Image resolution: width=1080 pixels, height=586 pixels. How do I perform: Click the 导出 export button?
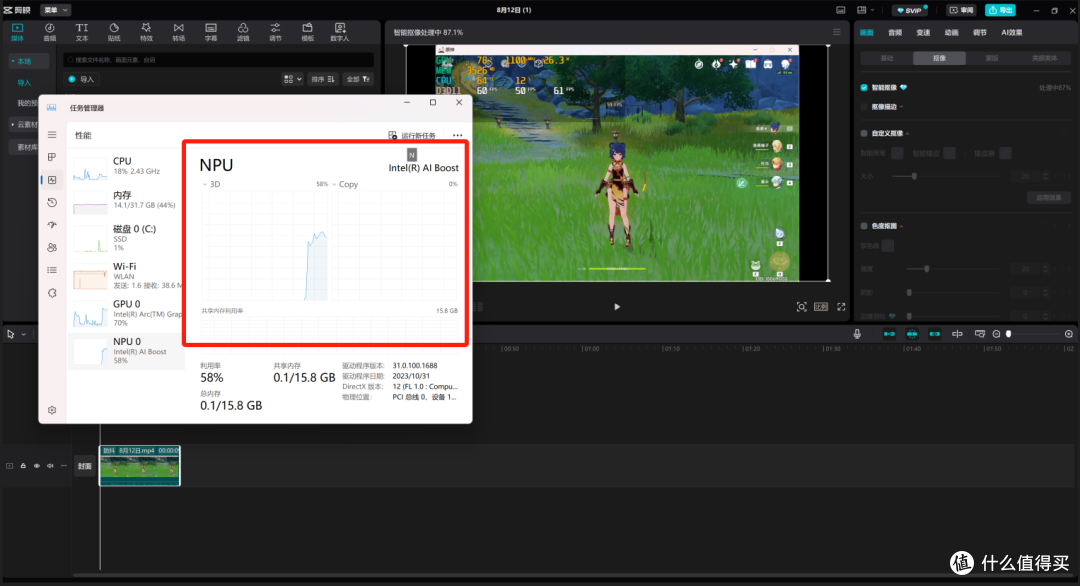tap(1000, 10)
